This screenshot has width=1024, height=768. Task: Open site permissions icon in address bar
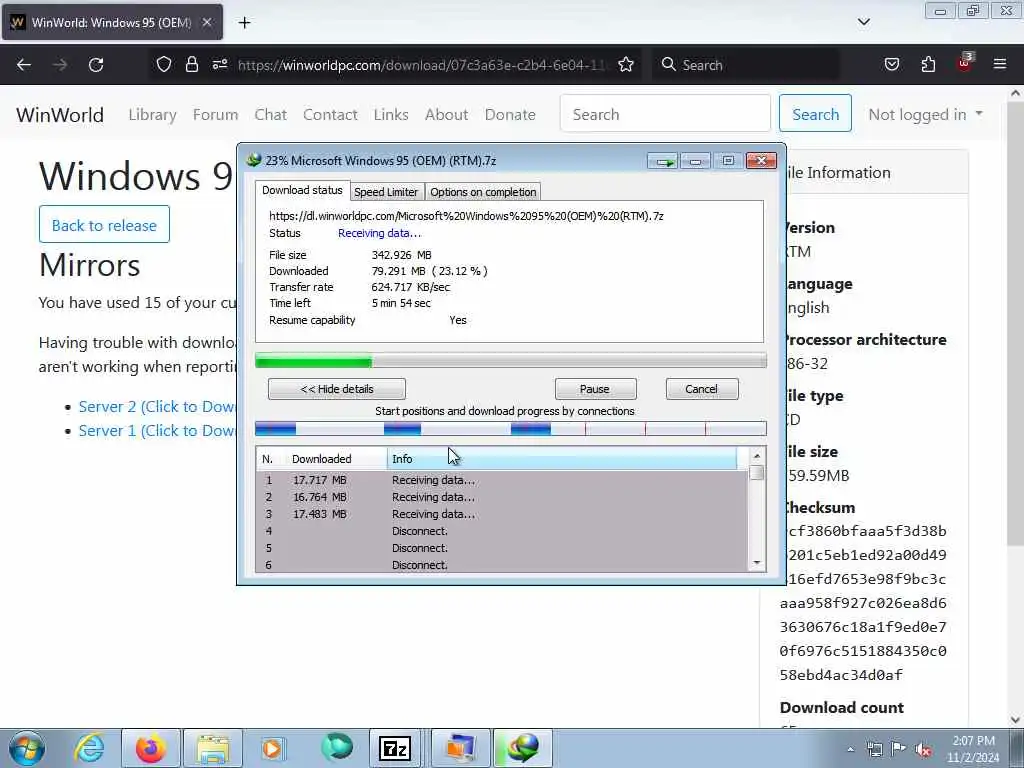click(x=219, y=64)
